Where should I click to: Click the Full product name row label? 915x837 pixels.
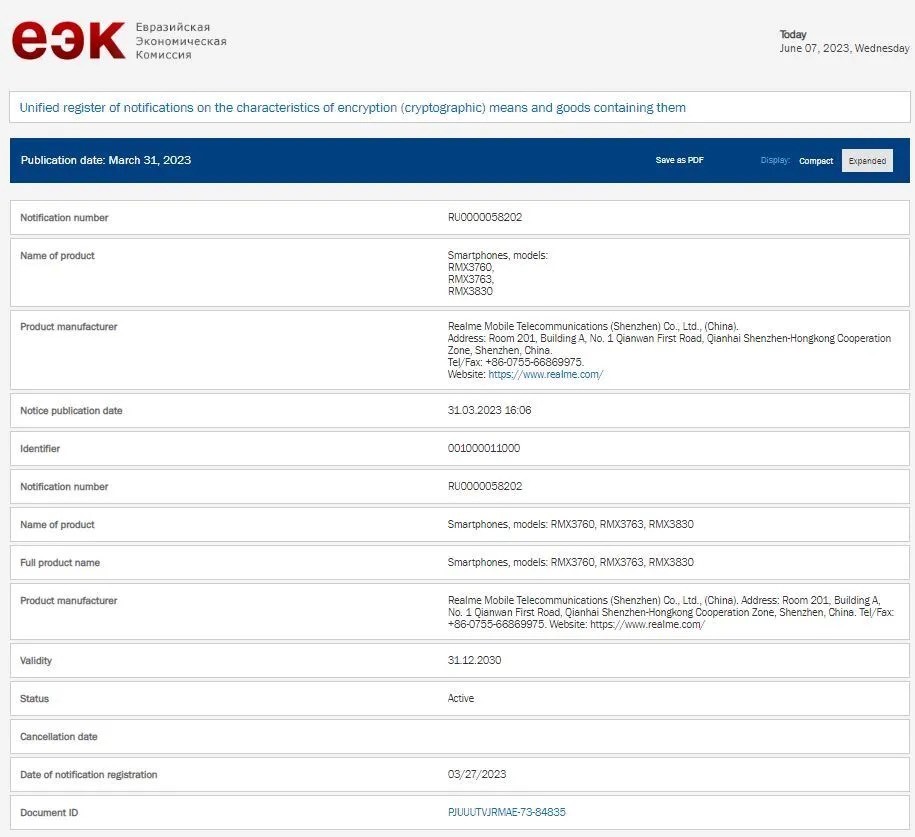[60, 562]
